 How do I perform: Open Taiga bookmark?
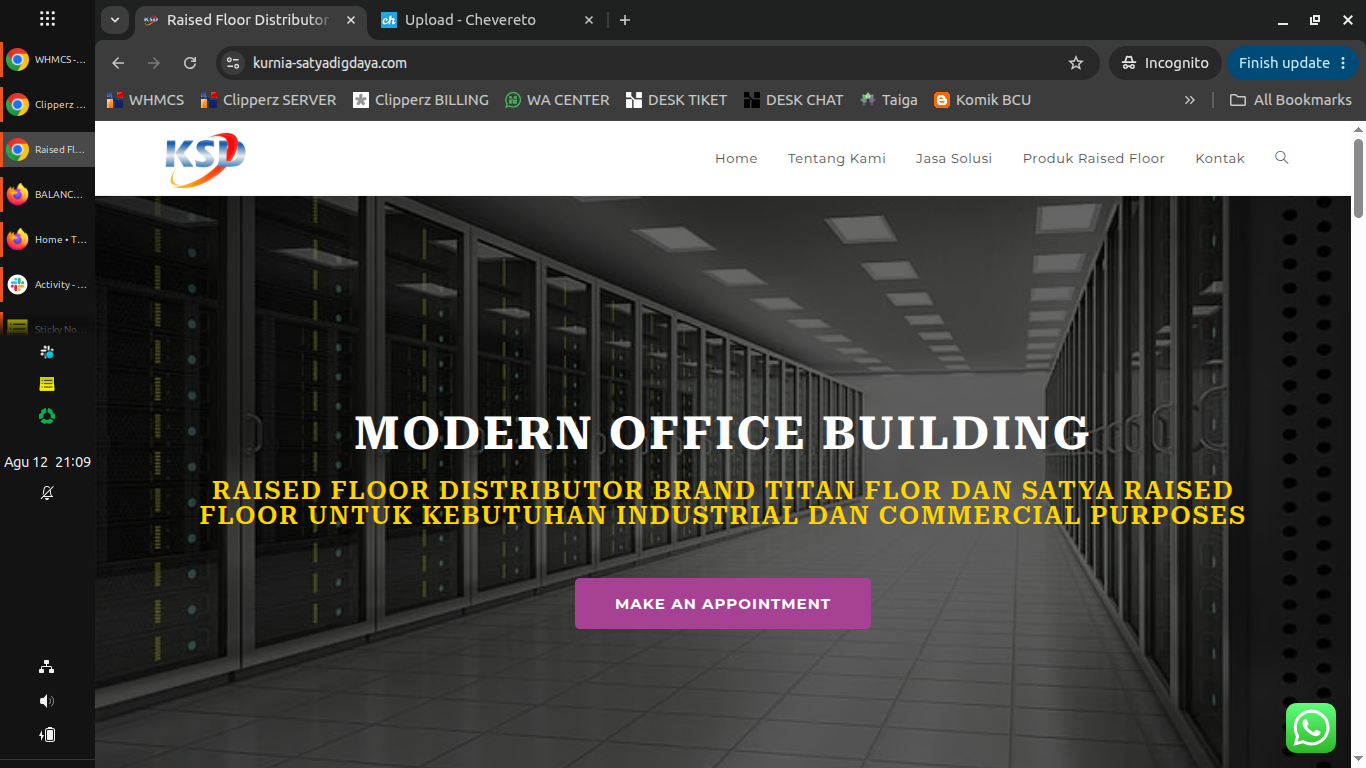(888, 100)
